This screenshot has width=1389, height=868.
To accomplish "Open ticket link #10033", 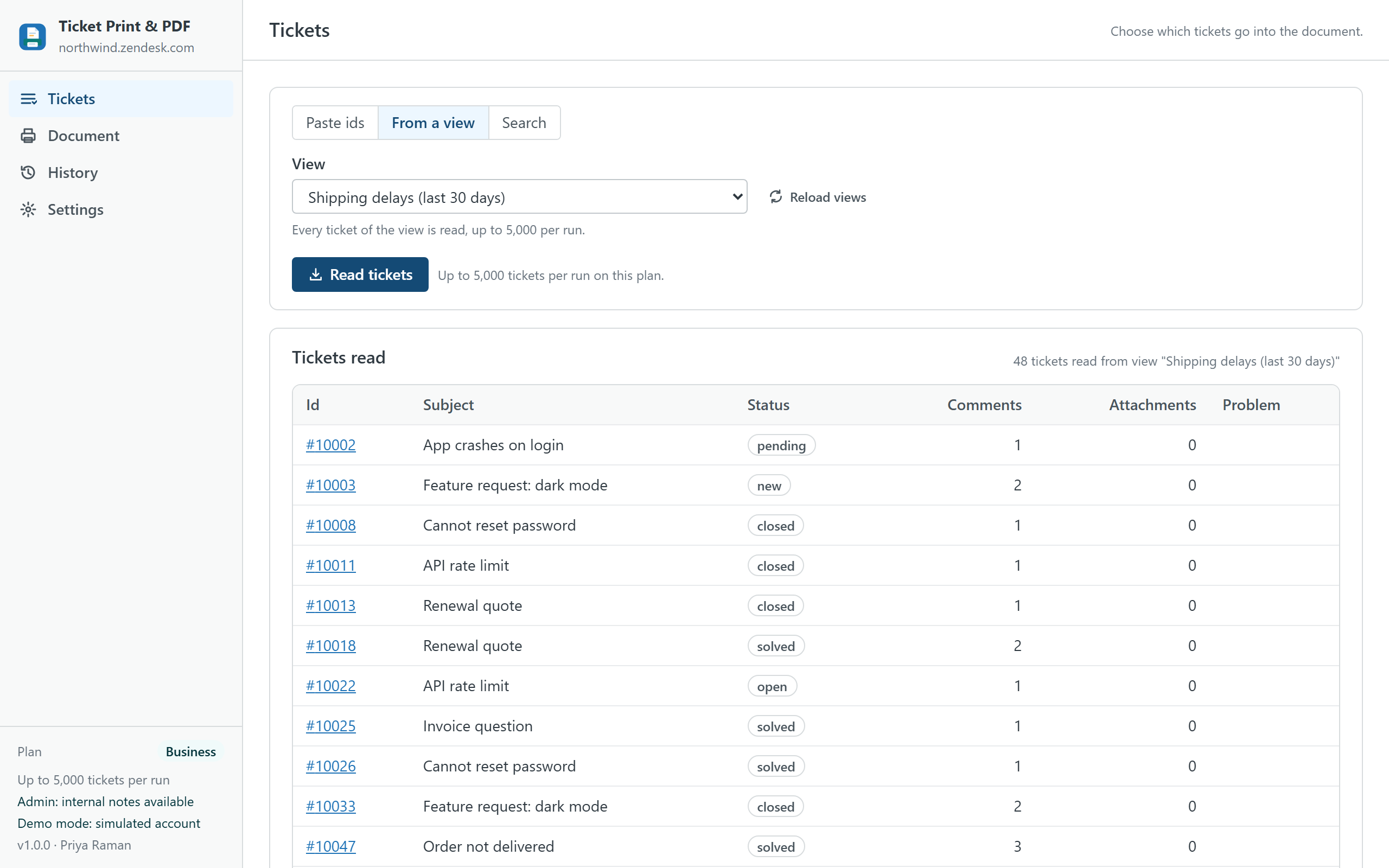I will tap(330, 807).
